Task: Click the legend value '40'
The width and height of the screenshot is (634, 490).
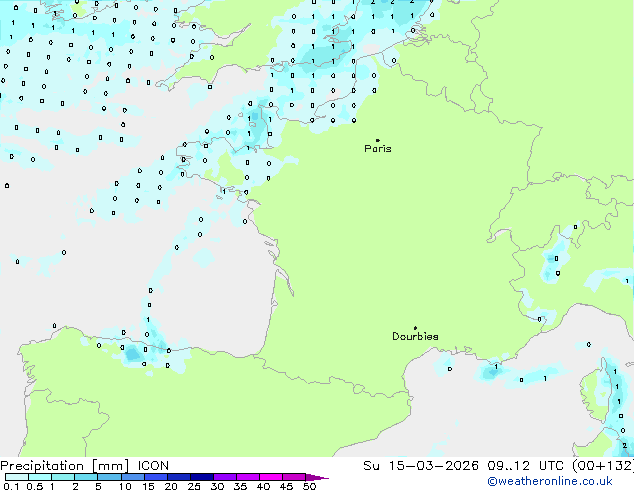Action: click(x=263, y=486)
